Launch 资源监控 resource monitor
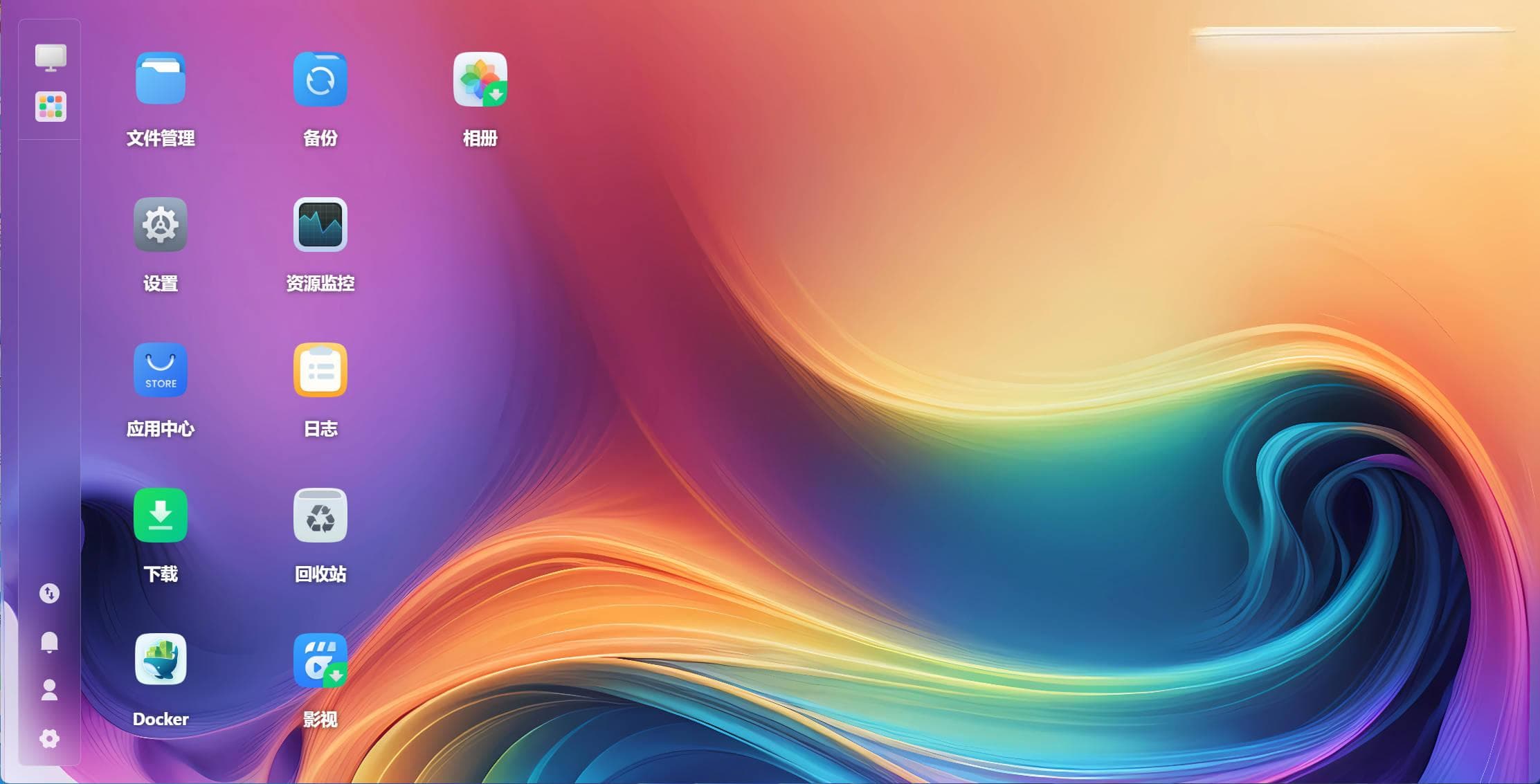 tap(320, 224)
